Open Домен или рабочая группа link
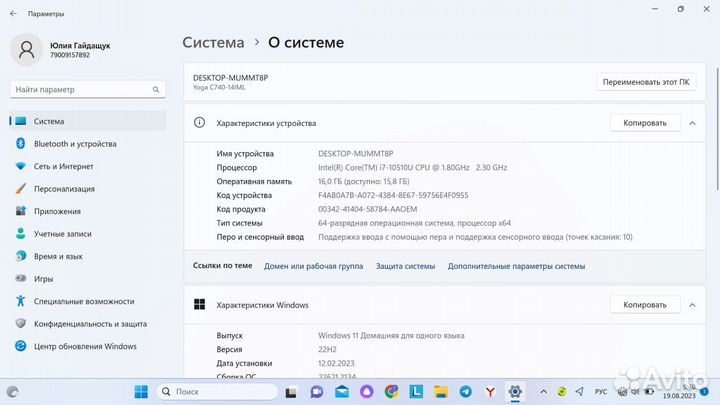 click(313, 266)
